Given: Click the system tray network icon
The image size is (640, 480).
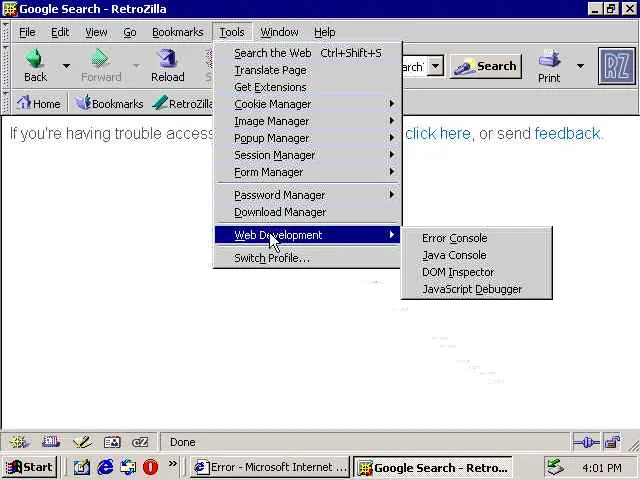Looking at the screenshot, I should [555, 467].
